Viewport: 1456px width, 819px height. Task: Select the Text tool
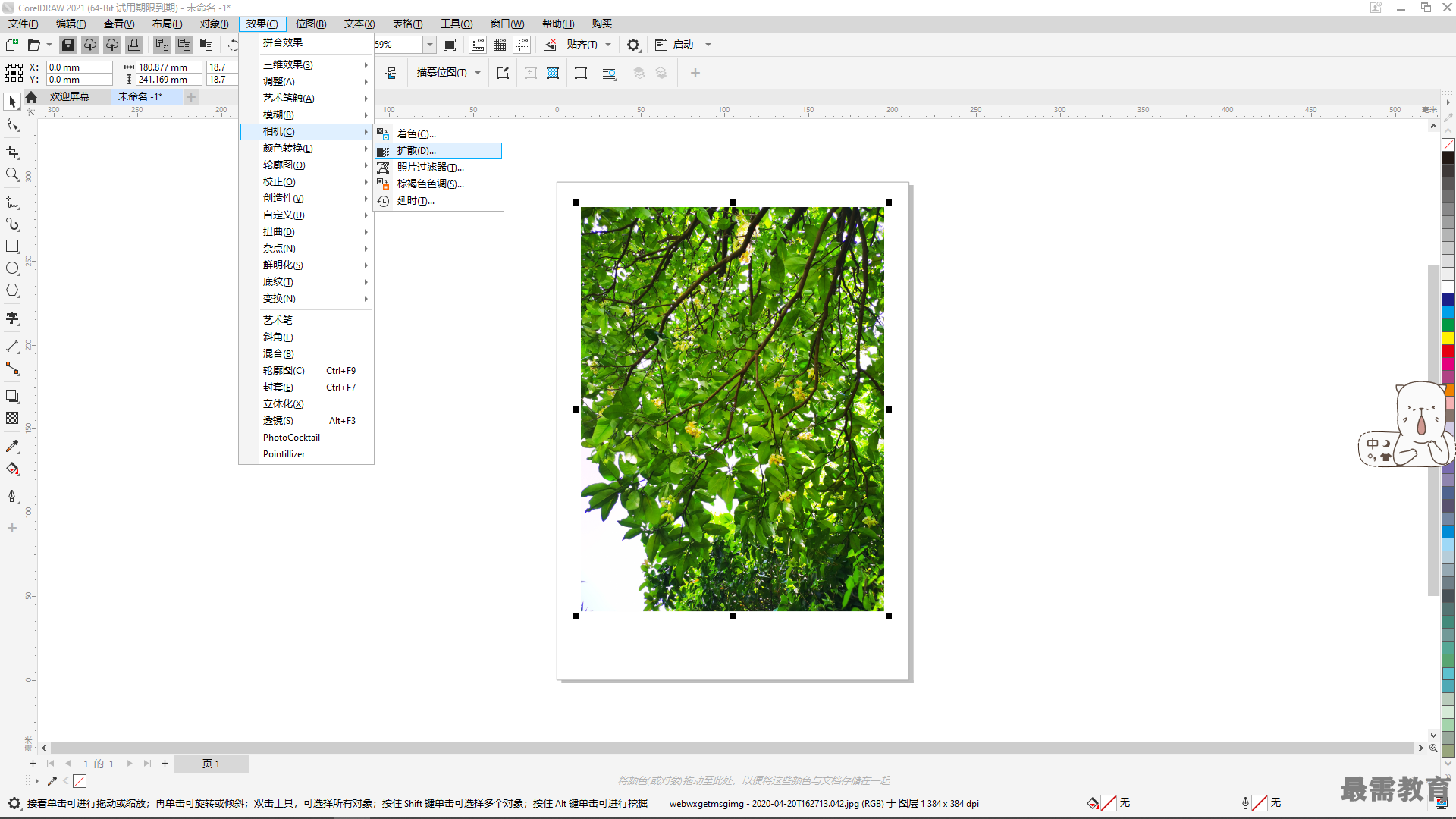[12, 318]
